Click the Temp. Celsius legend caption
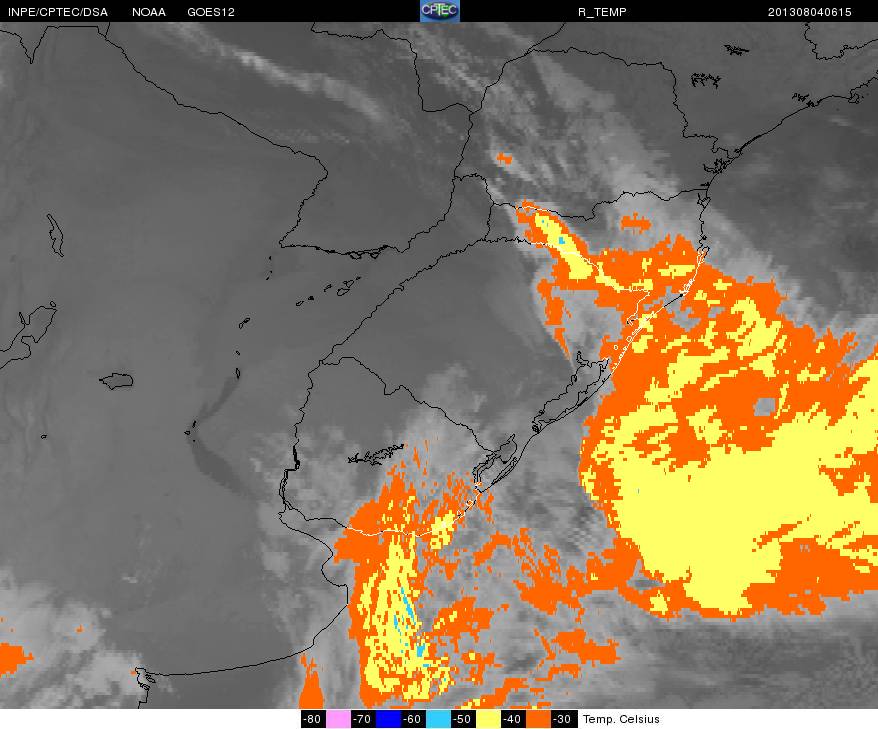The image size is (878, 729). pos(621,719)
